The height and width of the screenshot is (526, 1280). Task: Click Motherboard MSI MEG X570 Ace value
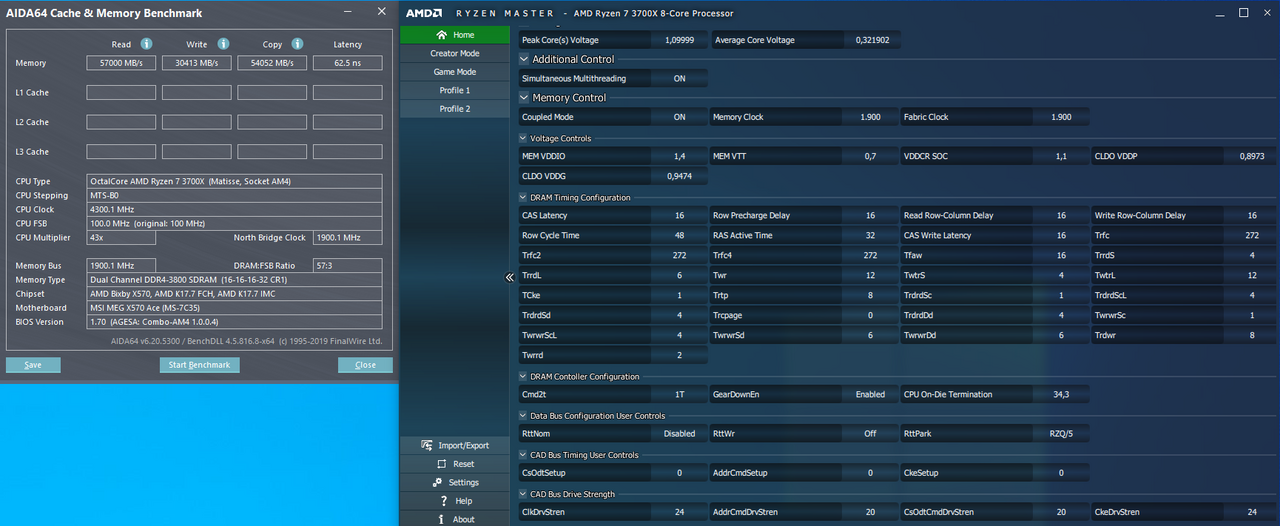(234, 308)
